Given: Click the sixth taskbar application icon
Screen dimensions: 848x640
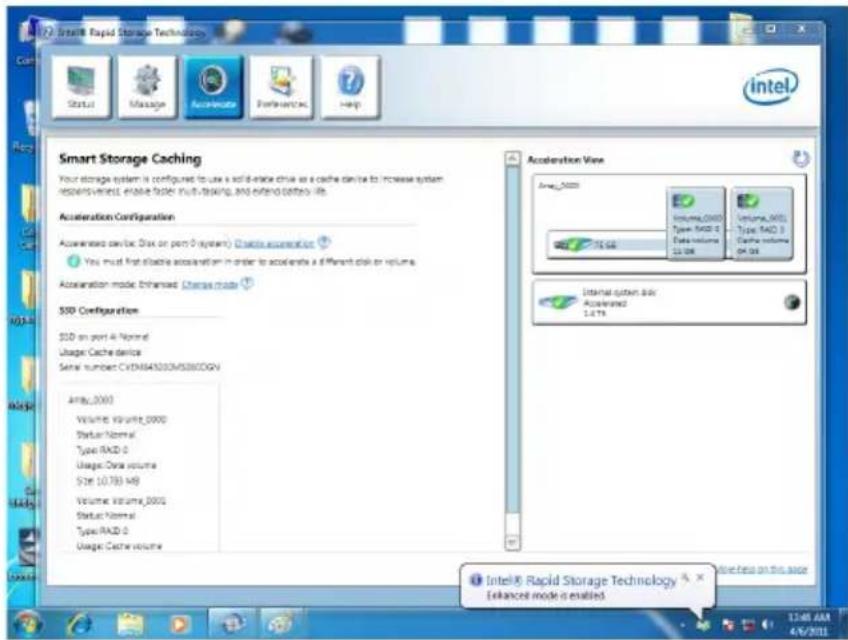Looking at the screenshot, I should click(x=281, y=624).
